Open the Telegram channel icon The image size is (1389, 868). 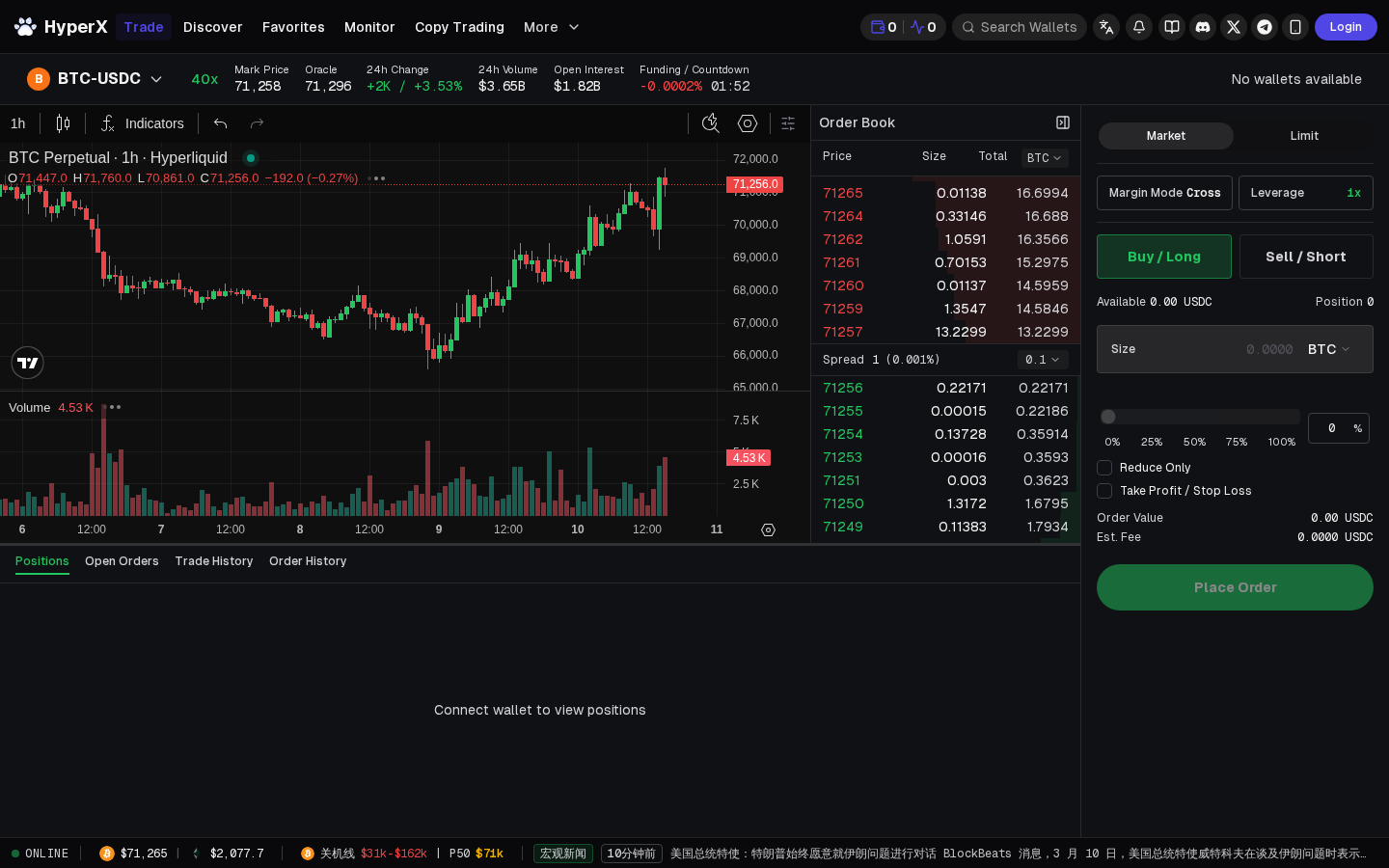point(1265,27)
